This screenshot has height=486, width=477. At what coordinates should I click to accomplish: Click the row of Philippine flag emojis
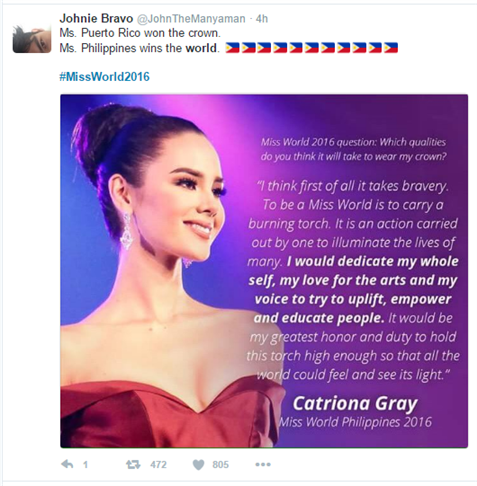pos(312,48)
